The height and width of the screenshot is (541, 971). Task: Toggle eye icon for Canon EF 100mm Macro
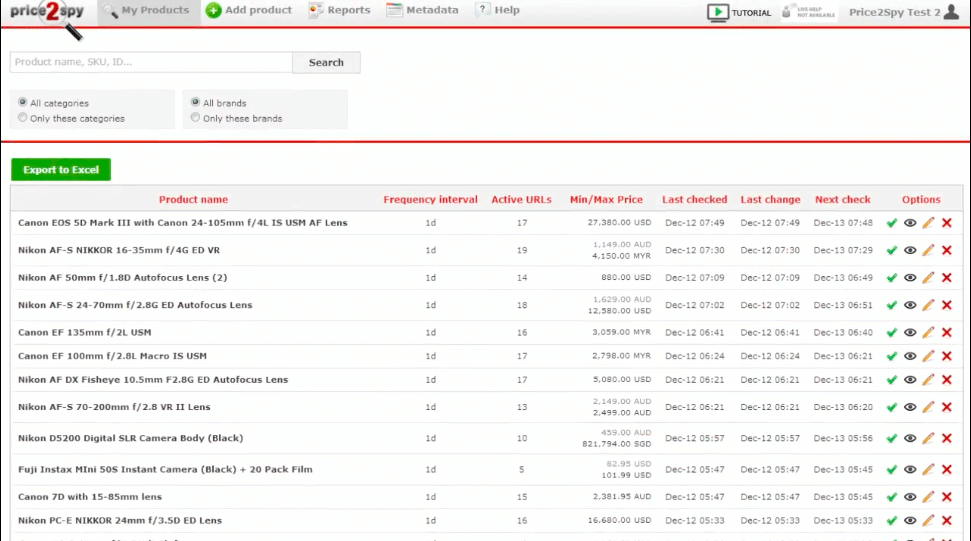(910, 356)
